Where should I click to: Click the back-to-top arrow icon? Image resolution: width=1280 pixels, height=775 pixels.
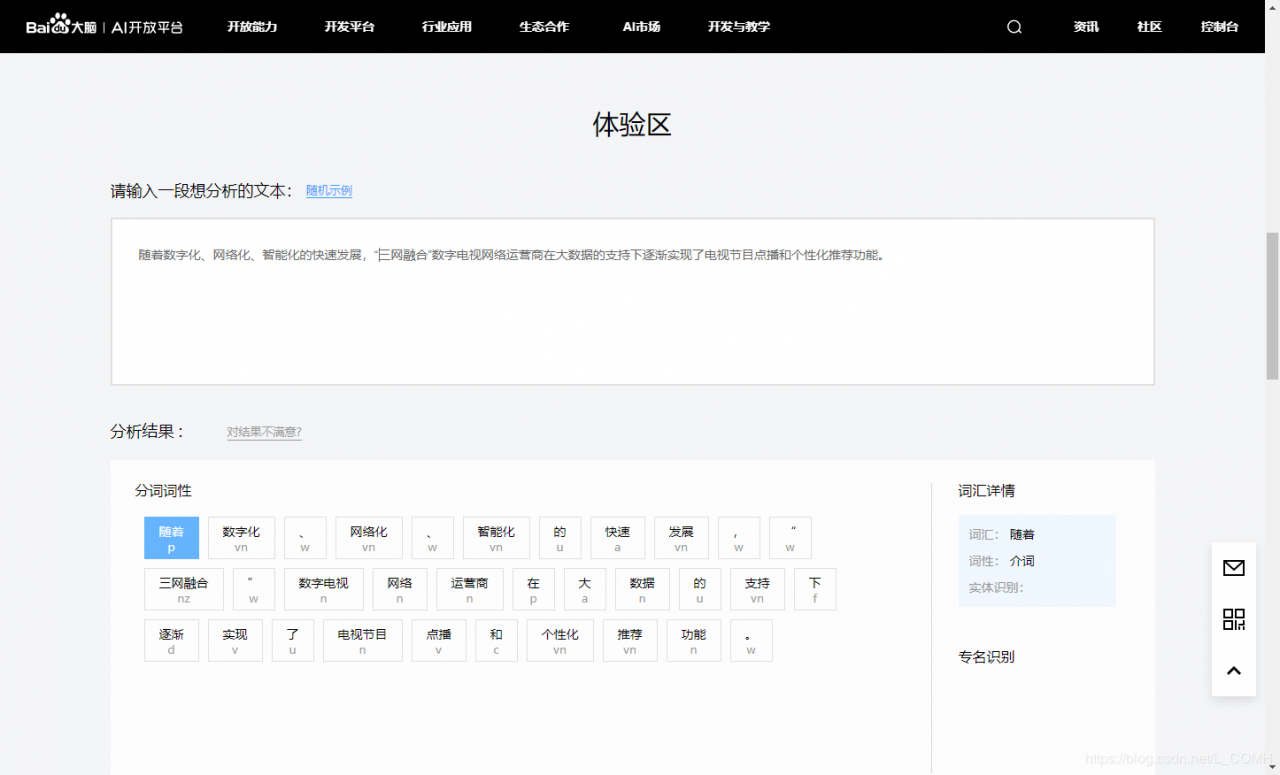tap(1234, 671)
